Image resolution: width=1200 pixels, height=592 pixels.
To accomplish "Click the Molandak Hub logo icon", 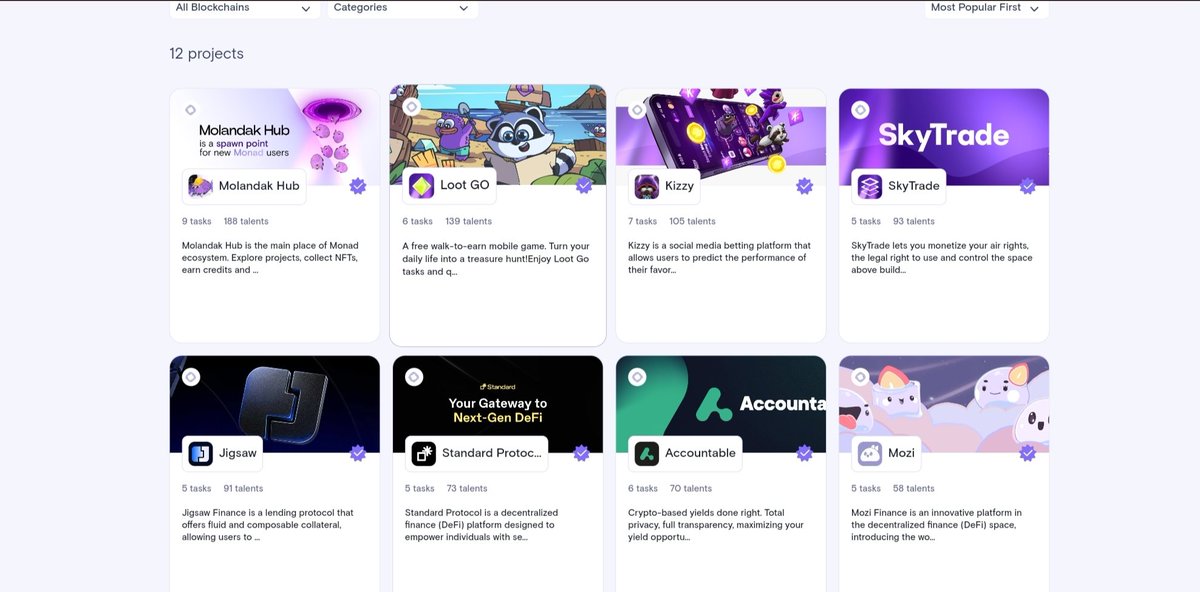I will pos(201,186).
